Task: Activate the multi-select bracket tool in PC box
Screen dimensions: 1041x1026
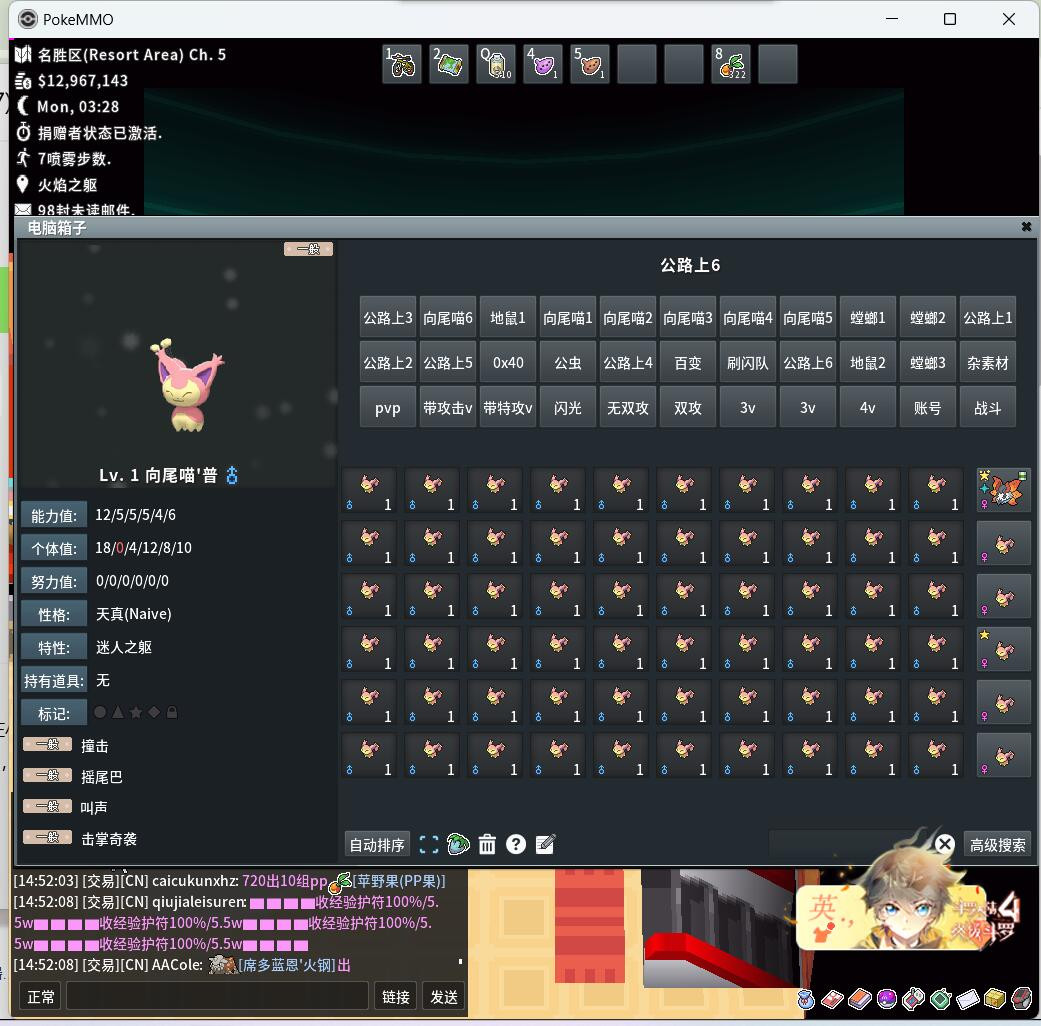Action: tap(429, 845)
